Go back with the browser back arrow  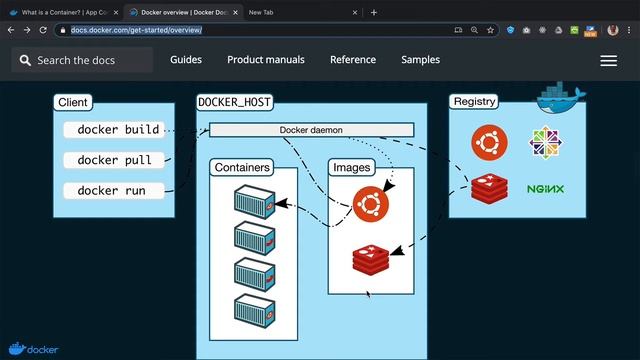pyautogui.click(x=11, y=30)
